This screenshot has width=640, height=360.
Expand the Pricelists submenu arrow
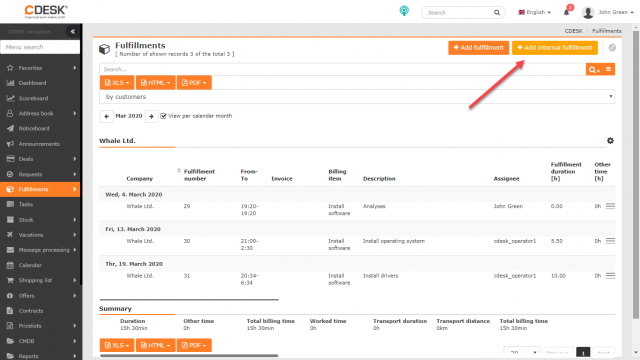pos(75,326)
